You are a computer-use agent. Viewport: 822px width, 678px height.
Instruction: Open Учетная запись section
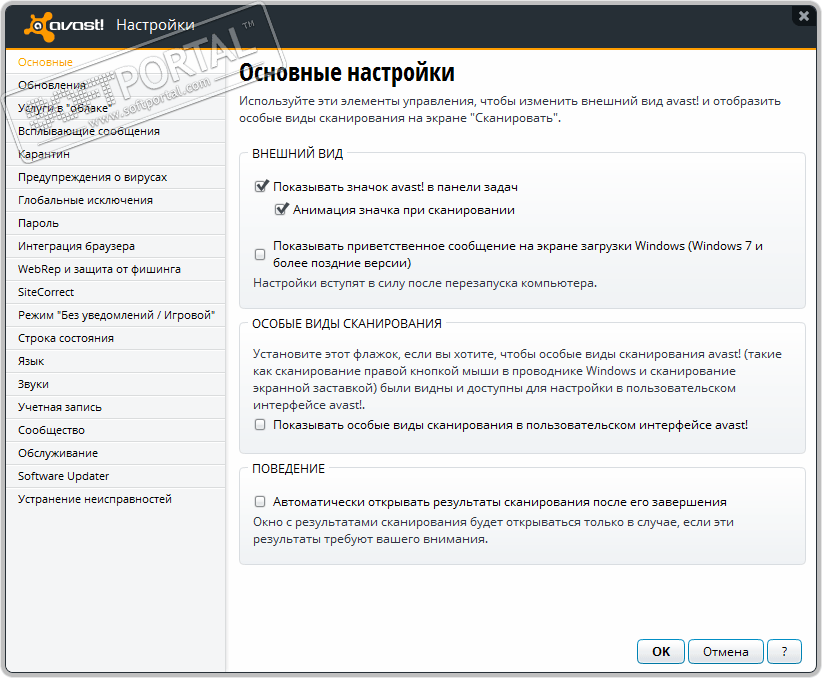point(116,407)
